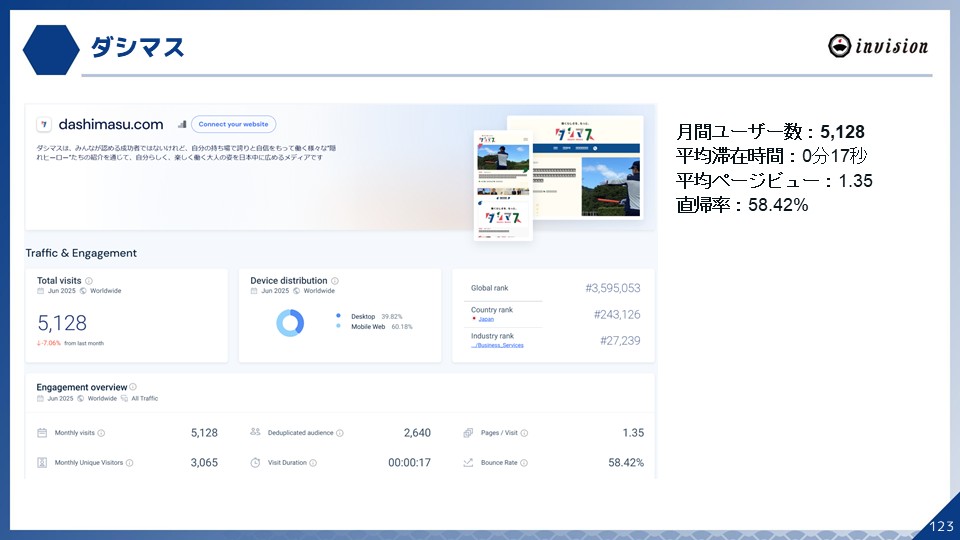
Task: Click the Total visits value 5,128
Action: pyautogui.click(x=62, y=323)
